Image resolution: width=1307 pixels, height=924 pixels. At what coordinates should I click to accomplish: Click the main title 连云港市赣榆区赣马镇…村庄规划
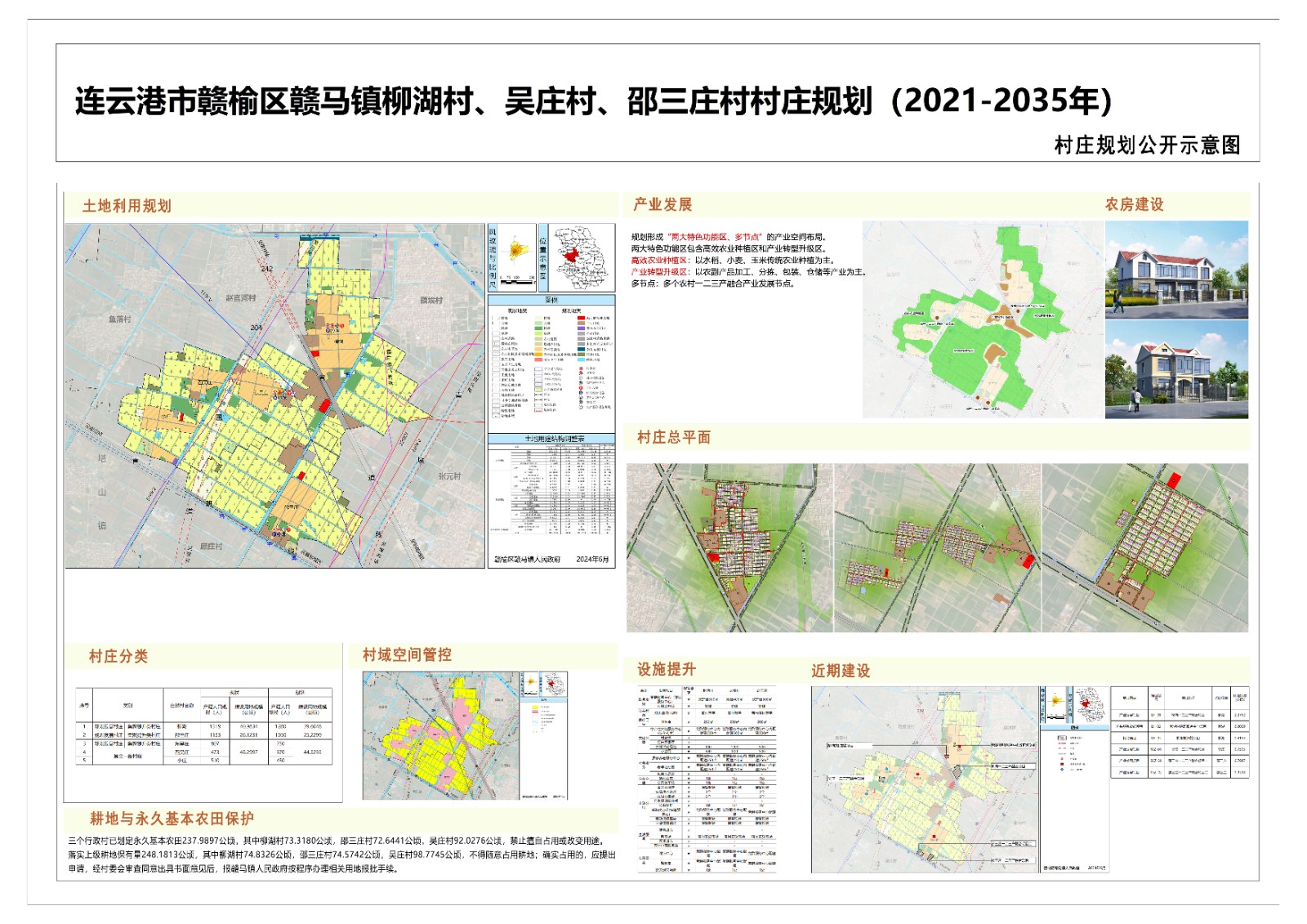594,101
